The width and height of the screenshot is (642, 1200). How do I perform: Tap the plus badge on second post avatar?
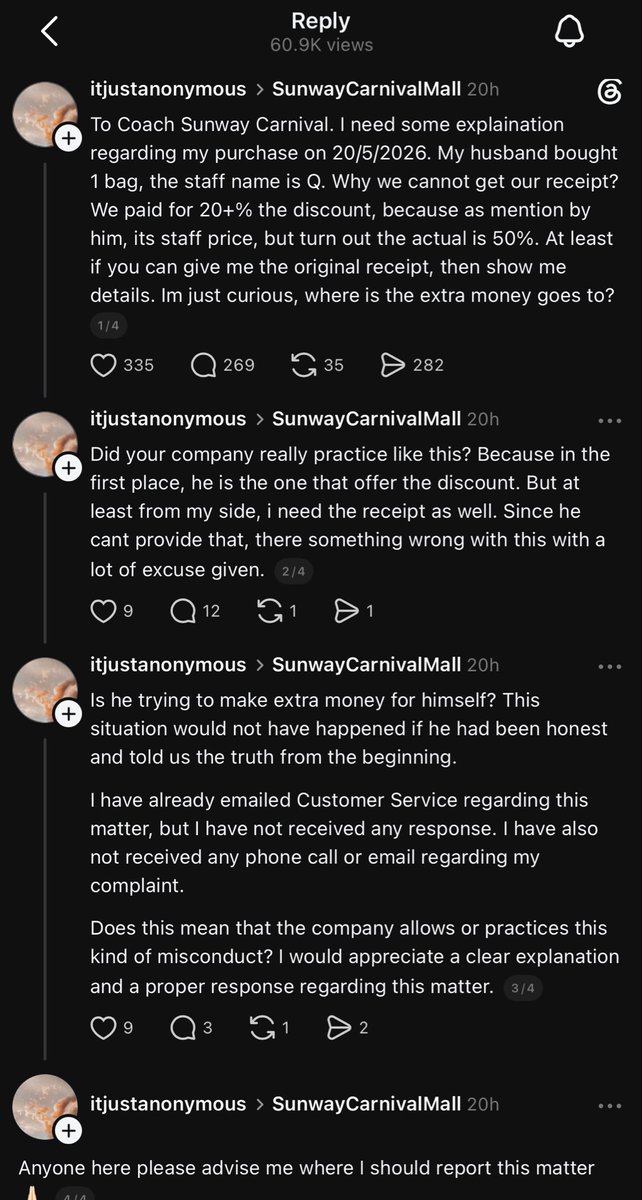point(68,468)
